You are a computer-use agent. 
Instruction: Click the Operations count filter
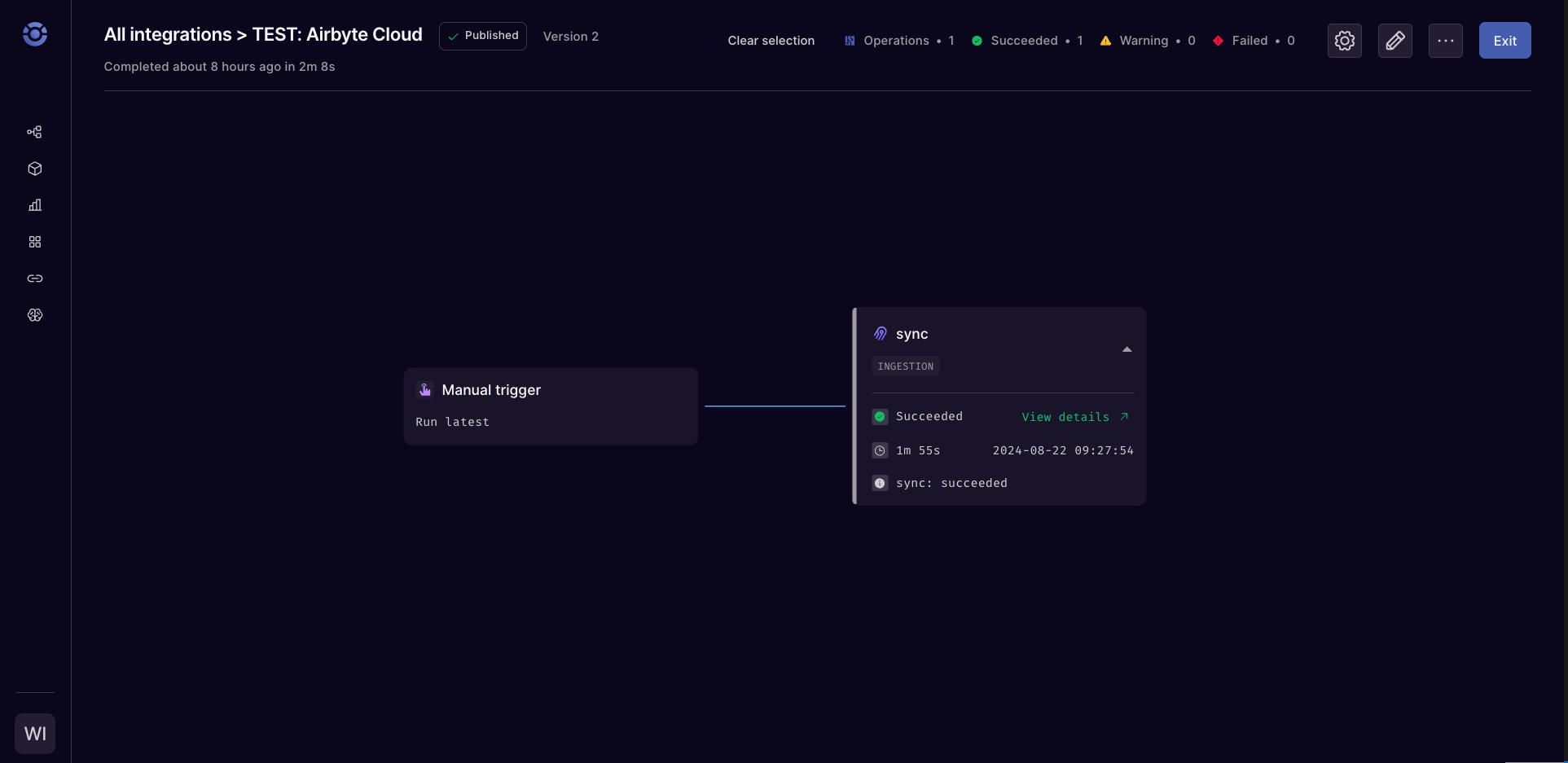click(898, 41)
